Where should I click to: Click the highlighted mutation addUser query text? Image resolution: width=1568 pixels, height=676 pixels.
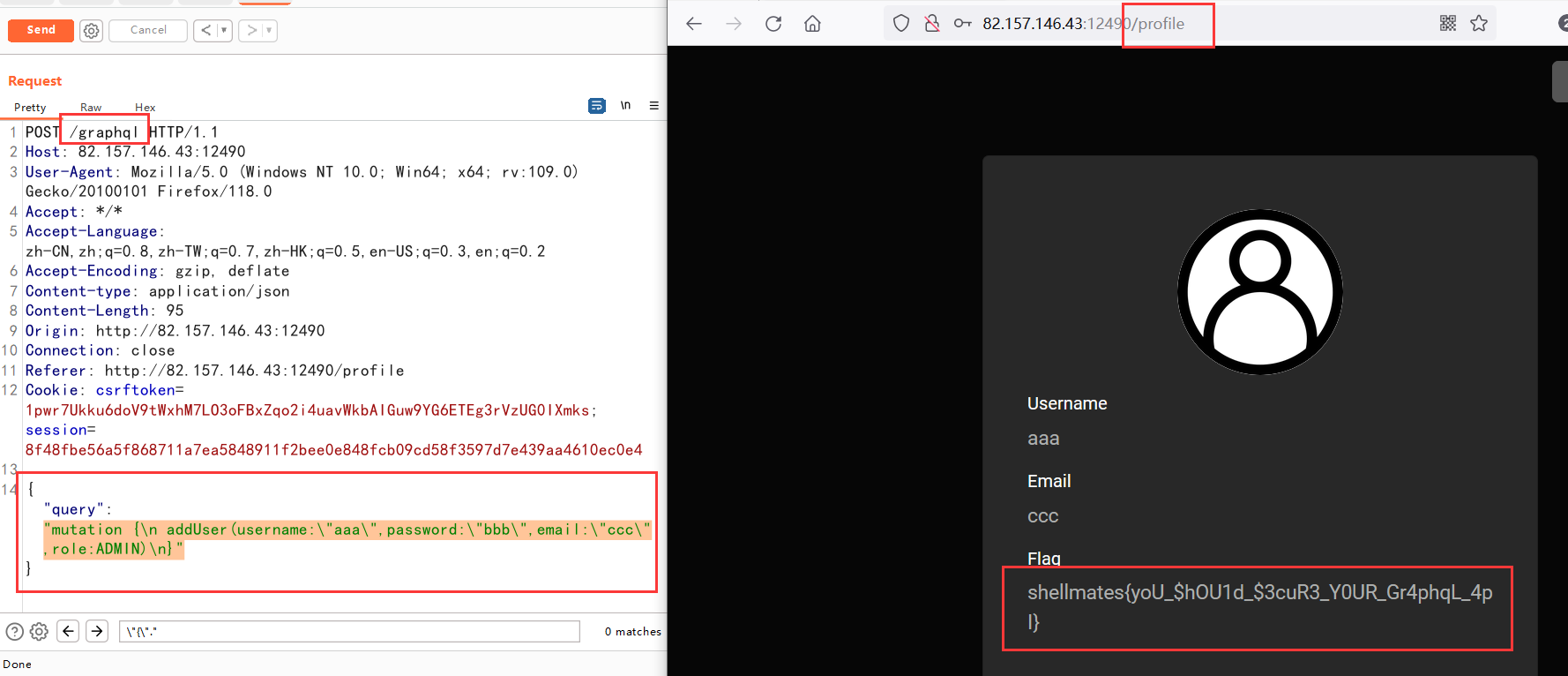[x=347, y=539]
